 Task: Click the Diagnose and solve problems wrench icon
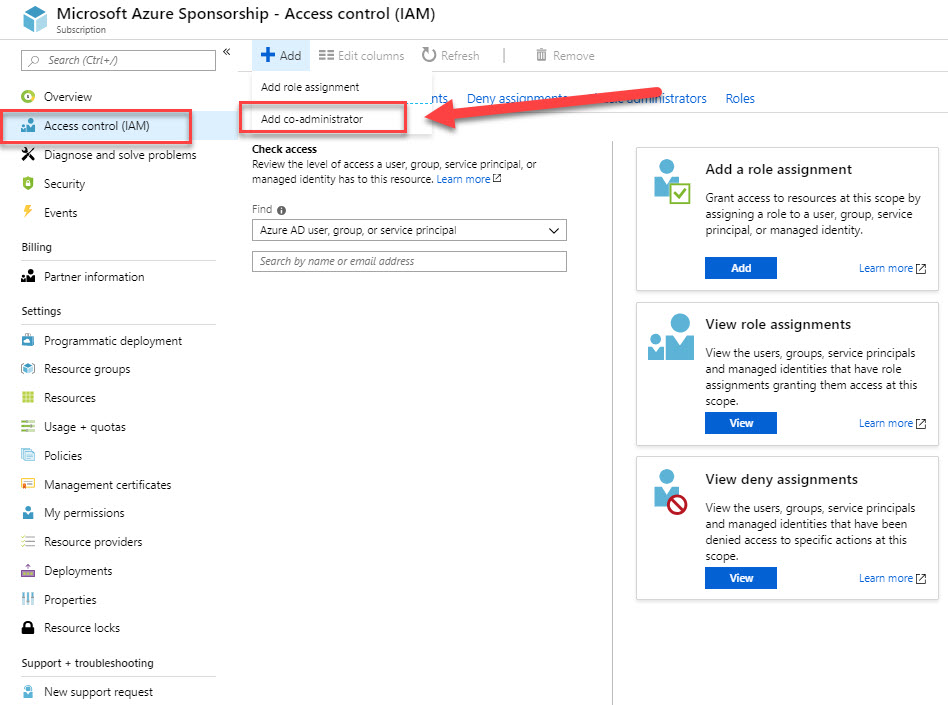tap(28, 154)
